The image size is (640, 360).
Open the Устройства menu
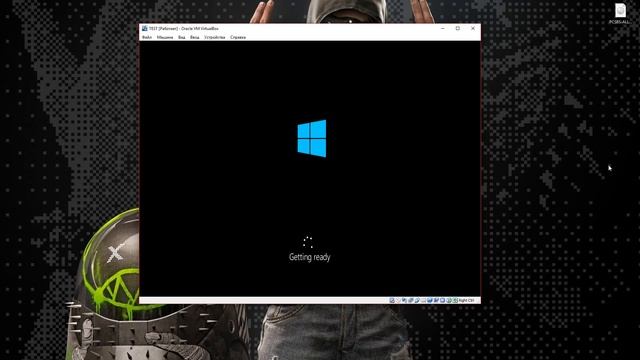pyautogui.click(x=215, y=37)
